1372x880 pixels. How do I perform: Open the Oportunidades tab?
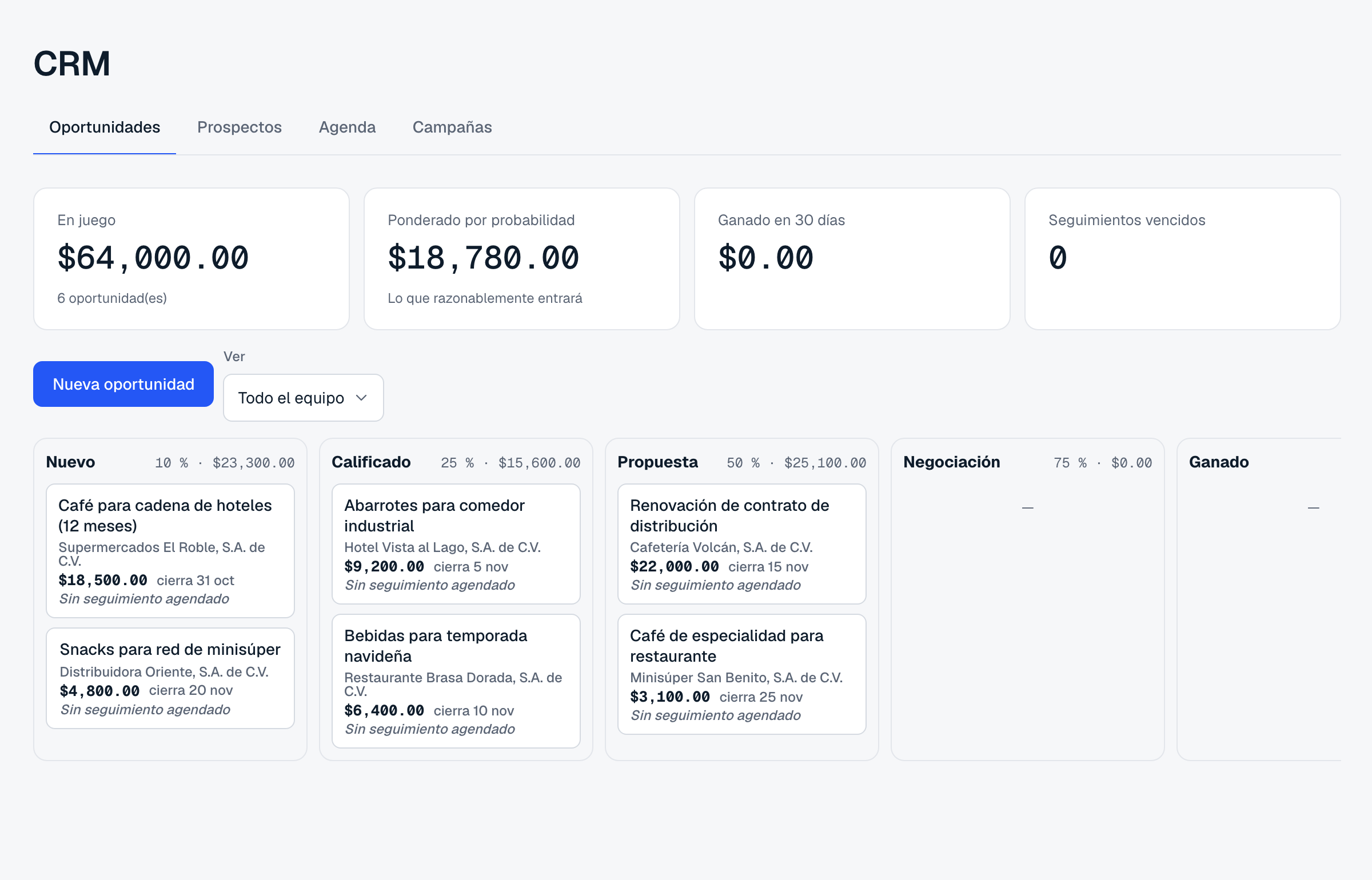pos(105,127)
